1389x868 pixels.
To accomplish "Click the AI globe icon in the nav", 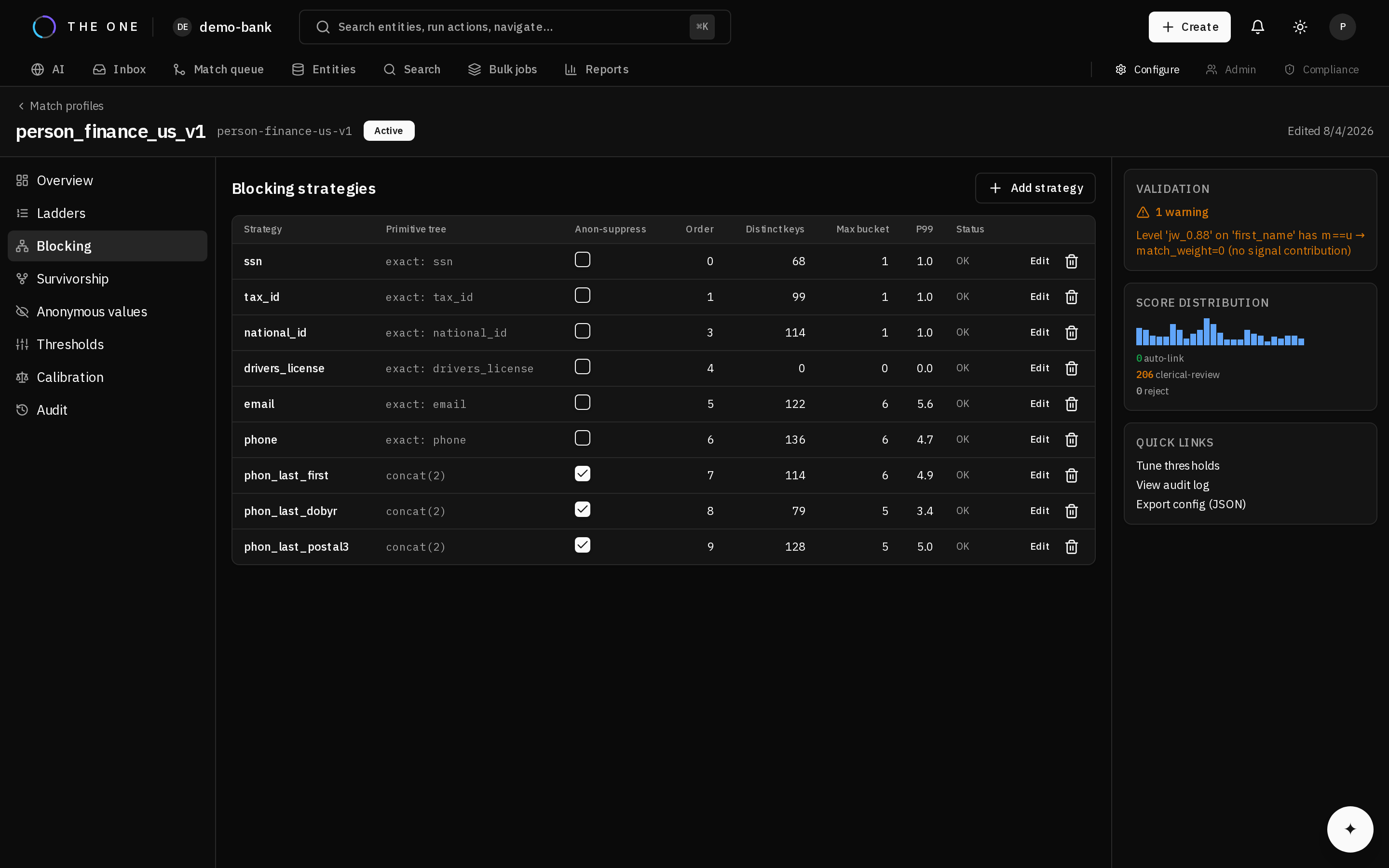I will tap(38, 69).
